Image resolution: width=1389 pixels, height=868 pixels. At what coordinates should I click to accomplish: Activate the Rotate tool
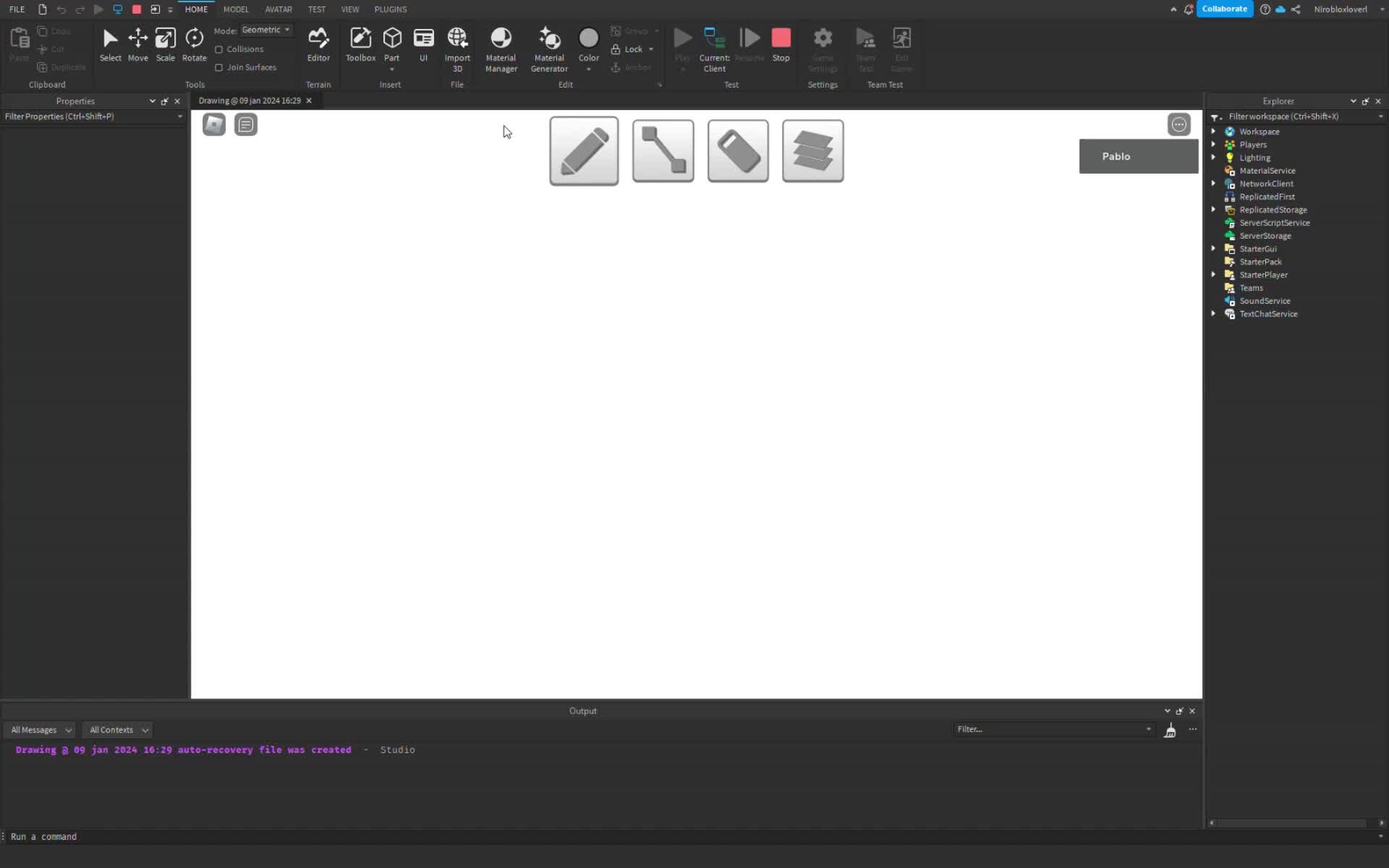point(194,45)
